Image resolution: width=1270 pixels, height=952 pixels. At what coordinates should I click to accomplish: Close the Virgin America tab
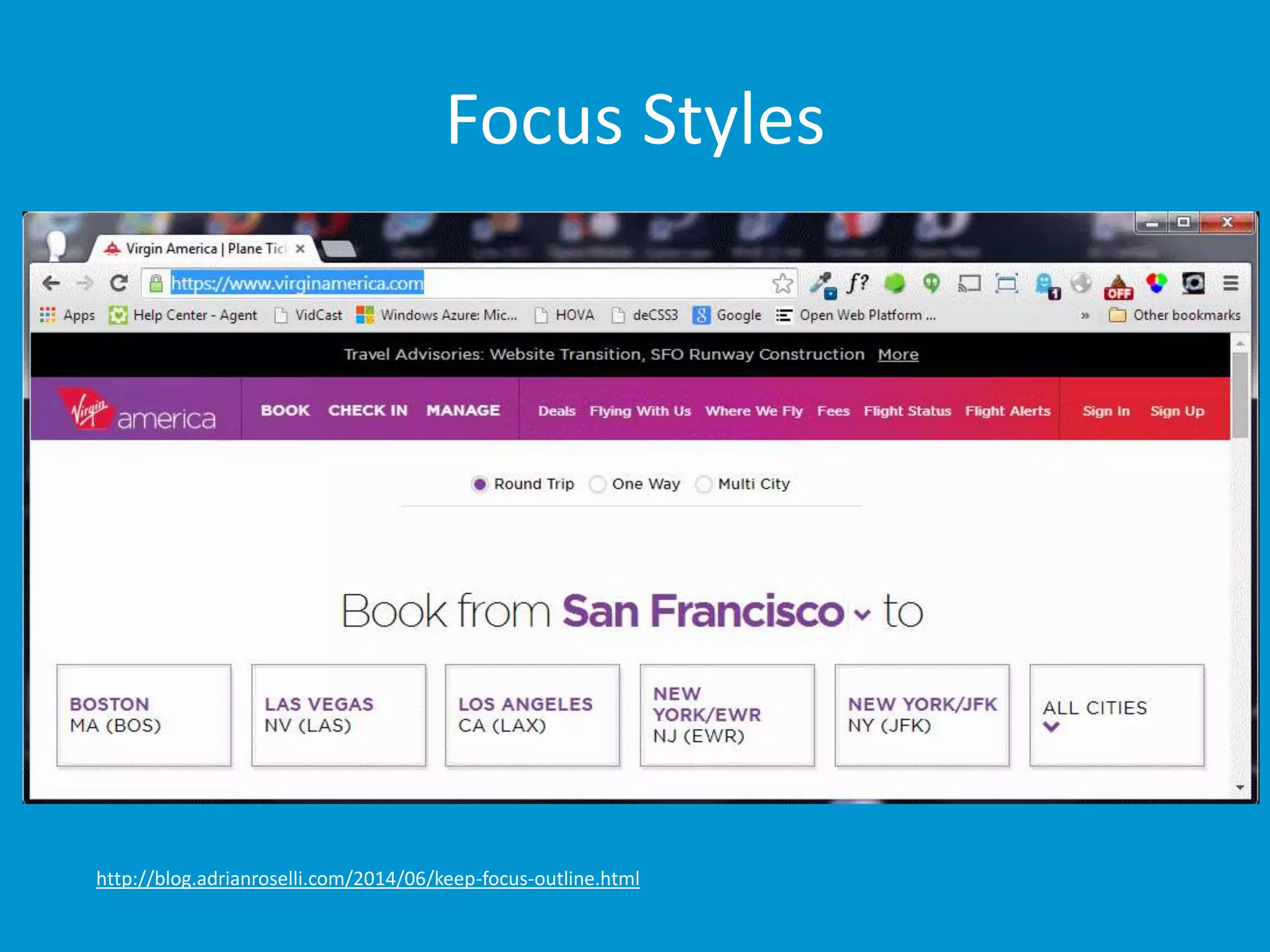[300, 249]
